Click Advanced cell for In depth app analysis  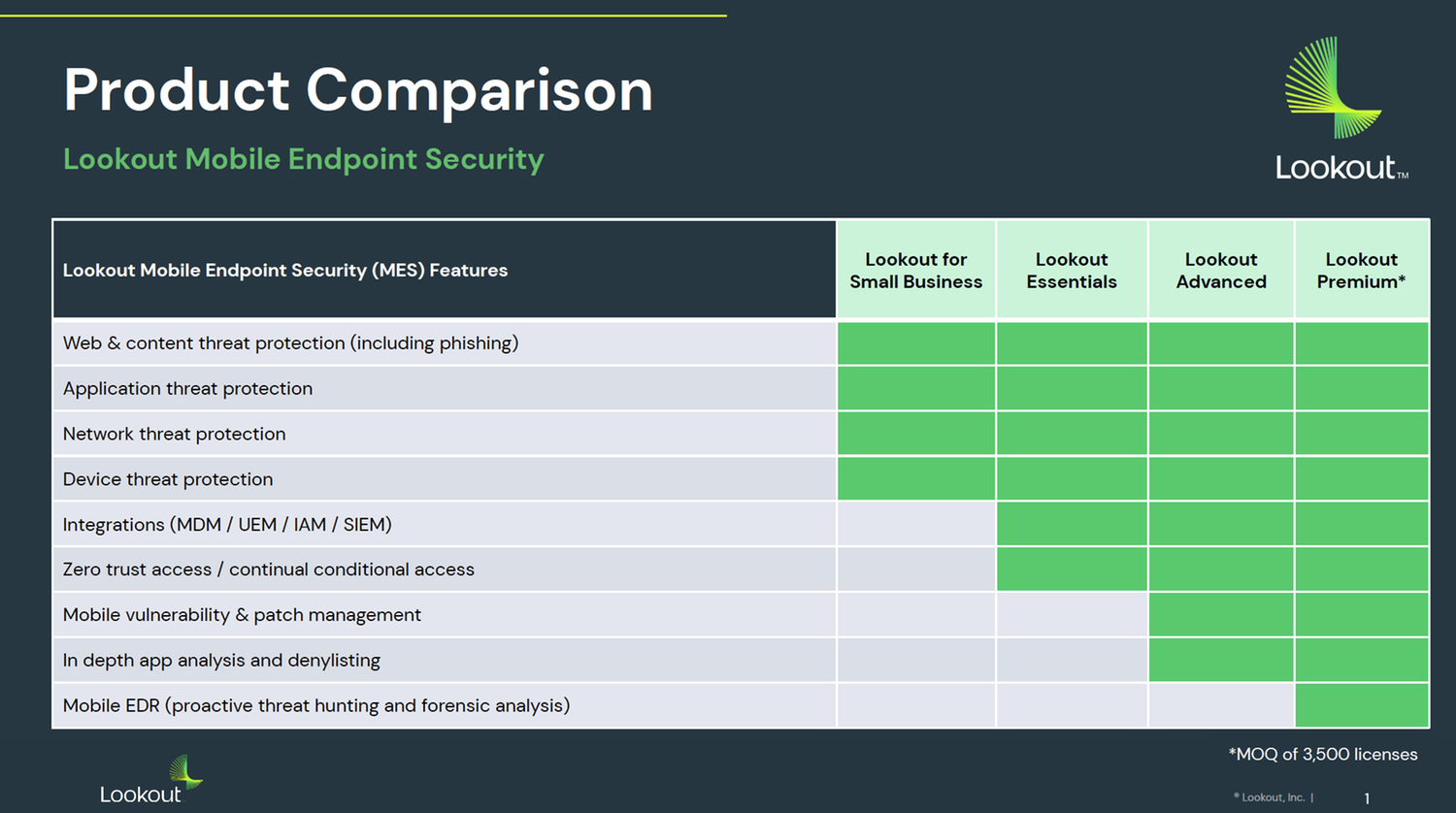tap(1221, 661)
